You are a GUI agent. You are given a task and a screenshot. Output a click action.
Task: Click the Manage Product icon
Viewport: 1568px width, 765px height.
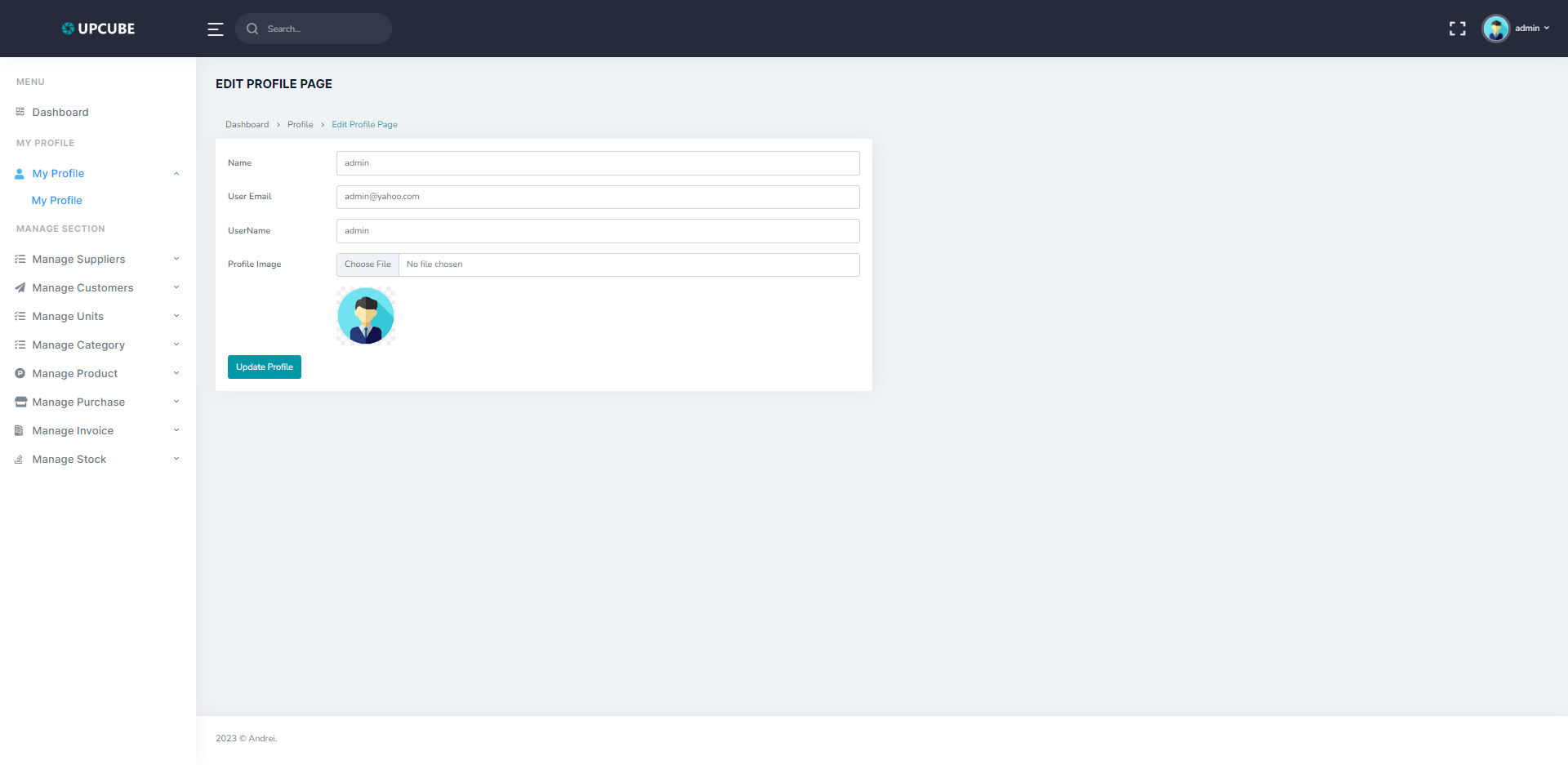[x=20, y=373]
